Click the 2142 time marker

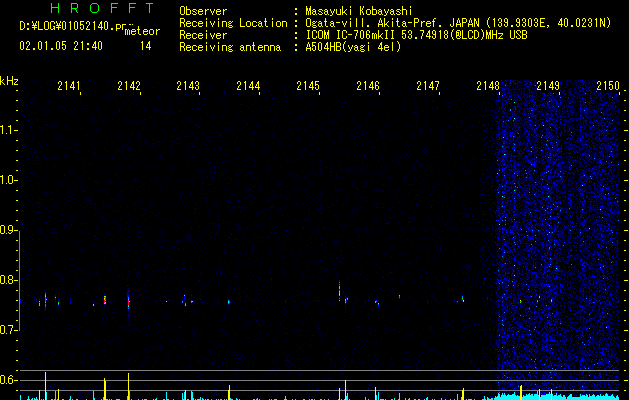[x=129, y=85]
